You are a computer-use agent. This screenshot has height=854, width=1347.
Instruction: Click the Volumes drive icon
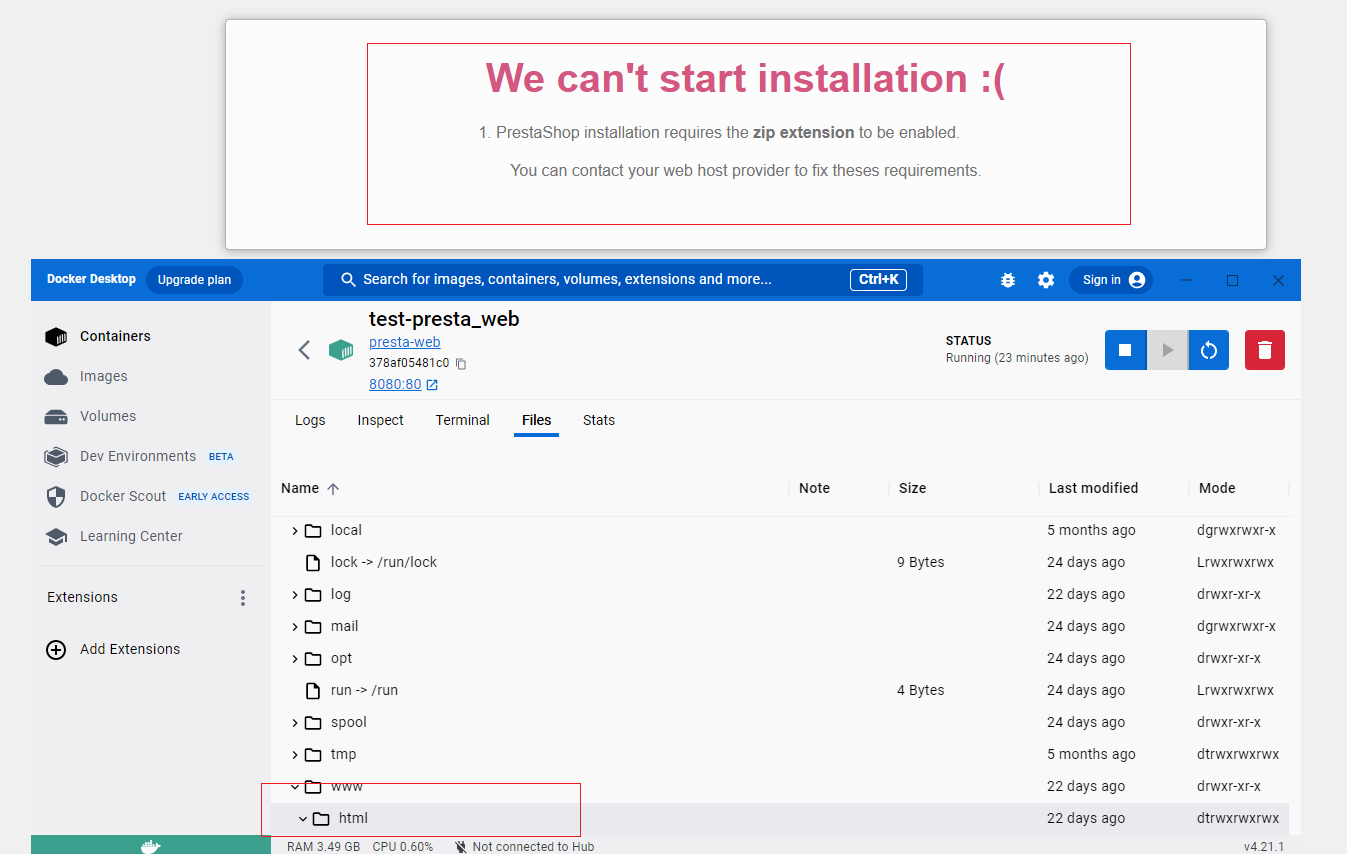tap(56, 417)
